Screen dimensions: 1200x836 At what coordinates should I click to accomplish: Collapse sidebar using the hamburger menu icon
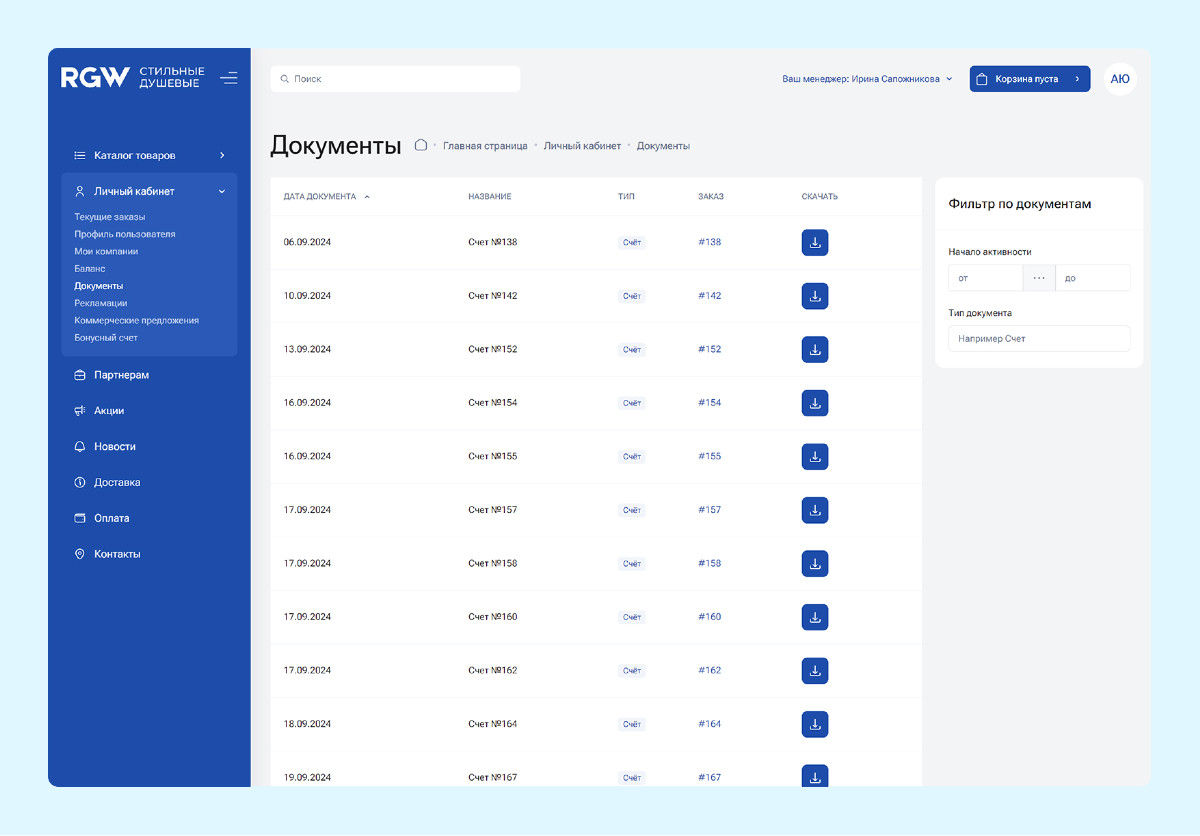pyautogui.click(x=229, y=78)
